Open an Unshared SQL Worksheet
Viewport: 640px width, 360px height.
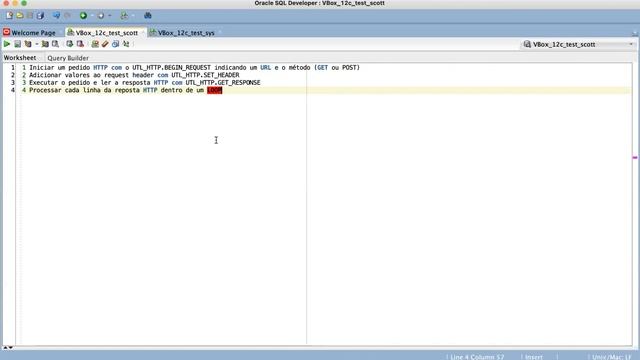(x=95, y=44)
